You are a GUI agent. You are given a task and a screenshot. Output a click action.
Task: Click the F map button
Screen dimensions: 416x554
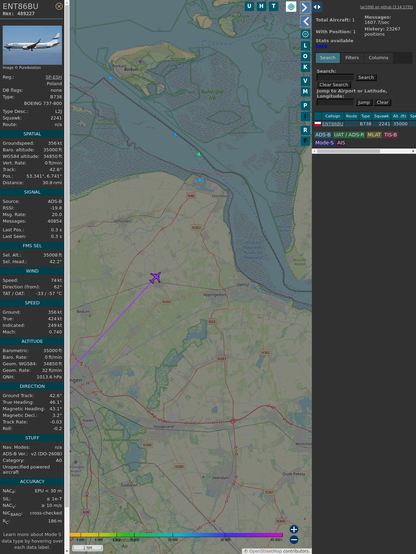(x=305, y=141)
